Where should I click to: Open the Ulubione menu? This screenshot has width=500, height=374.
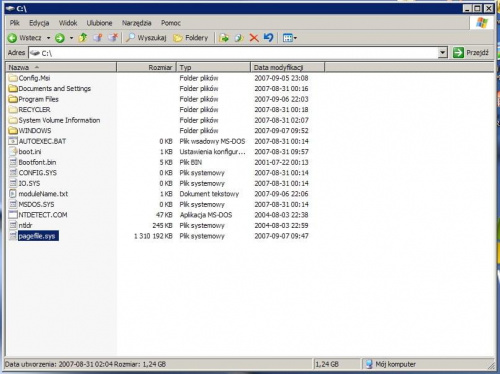[99, 23]
